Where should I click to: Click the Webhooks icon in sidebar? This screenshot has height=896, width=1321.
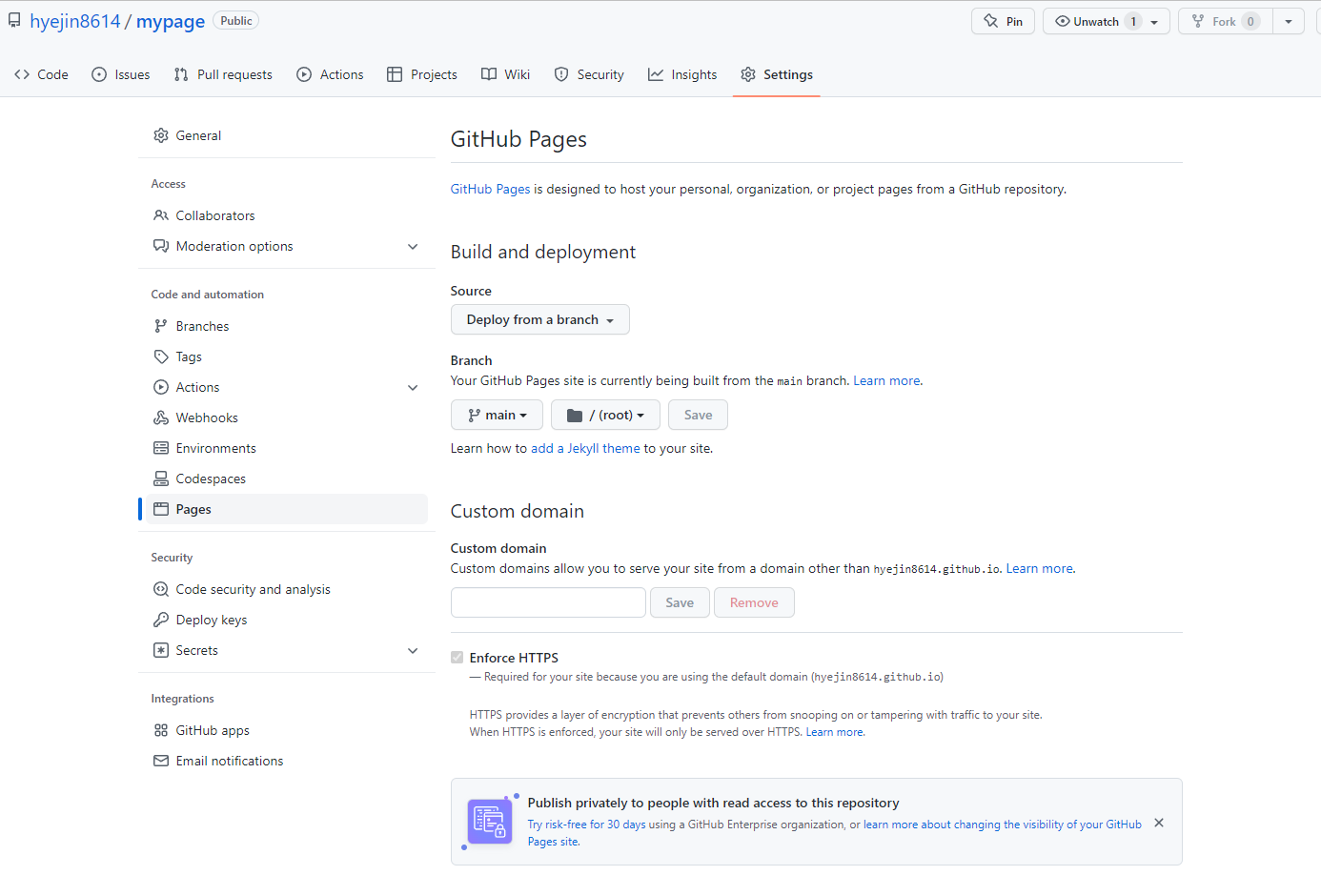[161, 417]
